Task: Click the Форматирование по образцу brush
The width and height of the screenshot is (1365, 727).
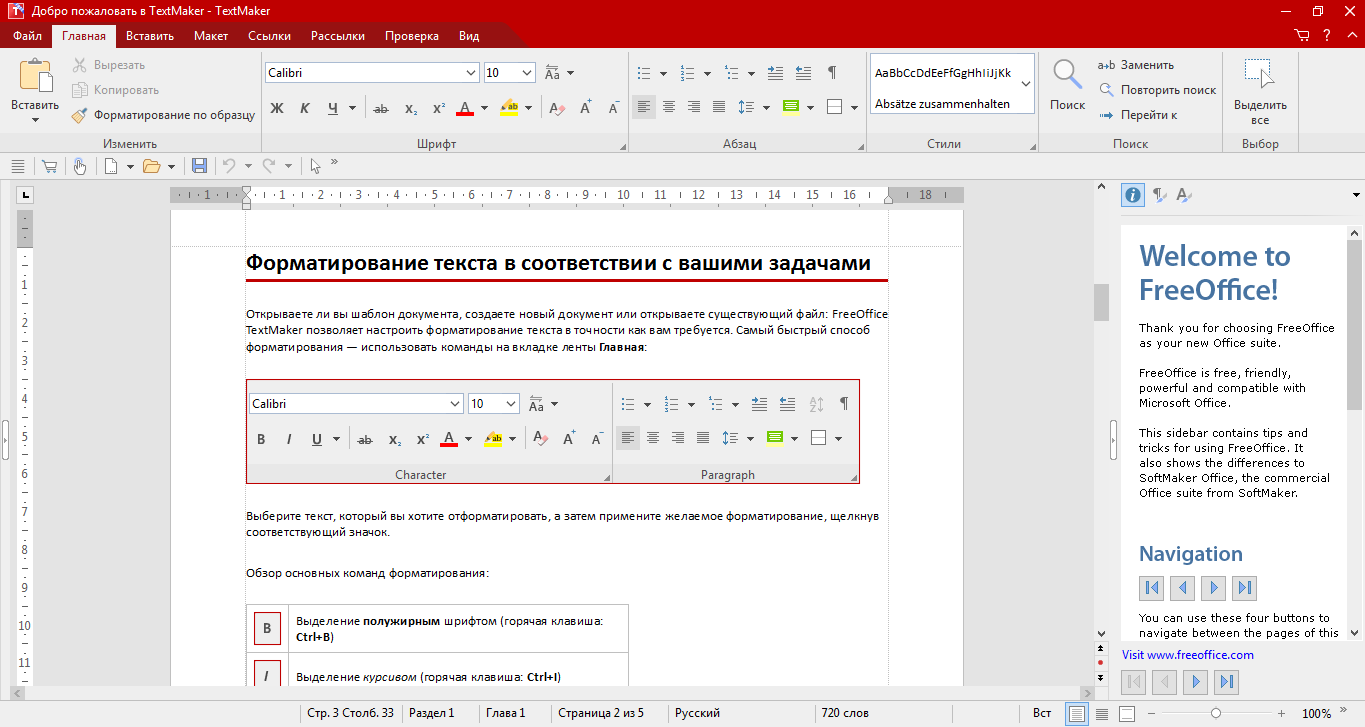Action: click(x=164, y=115)
